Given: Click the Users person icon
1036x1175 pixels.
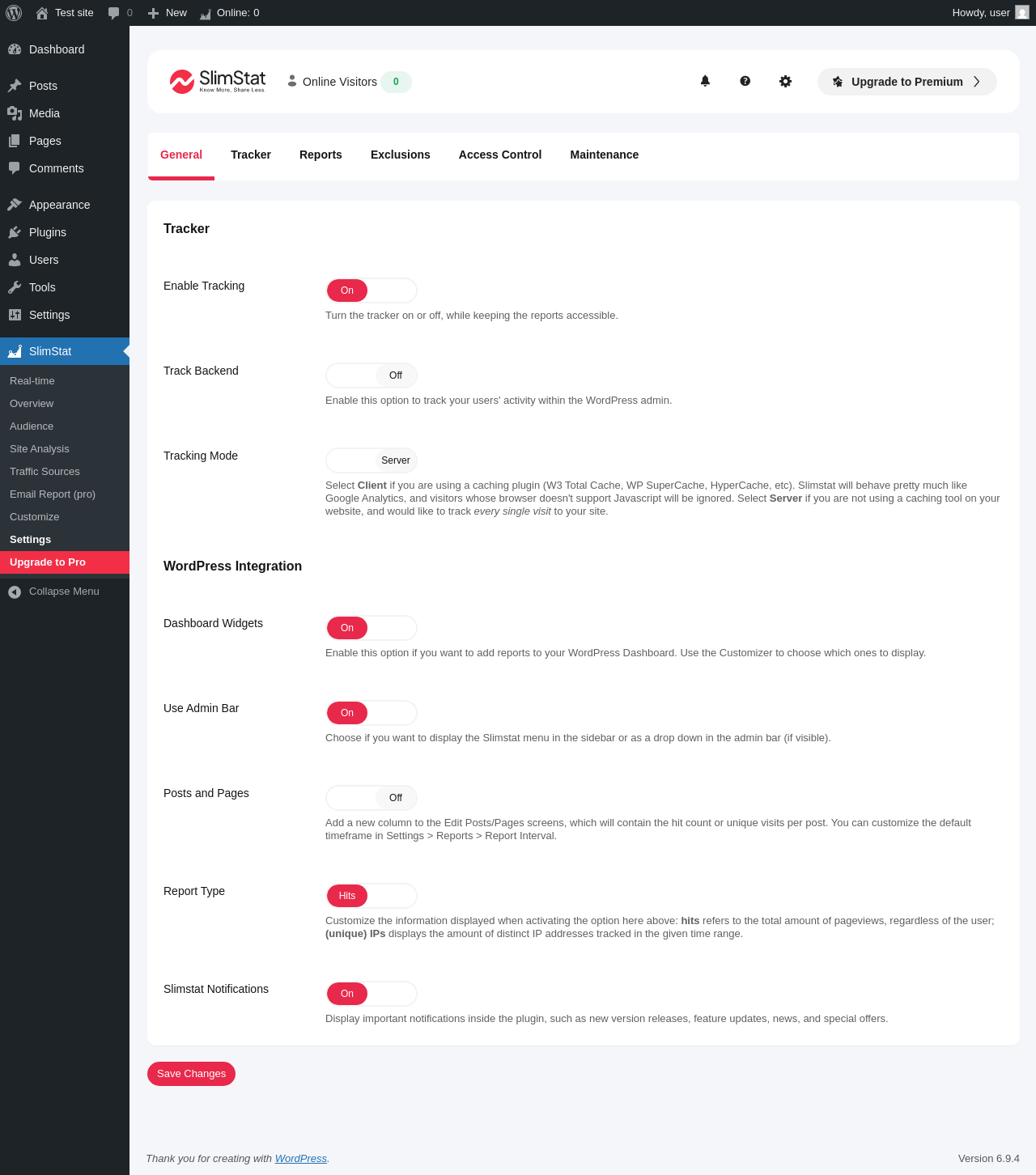Looking at the screenshot, I should (x=15, y=260).
